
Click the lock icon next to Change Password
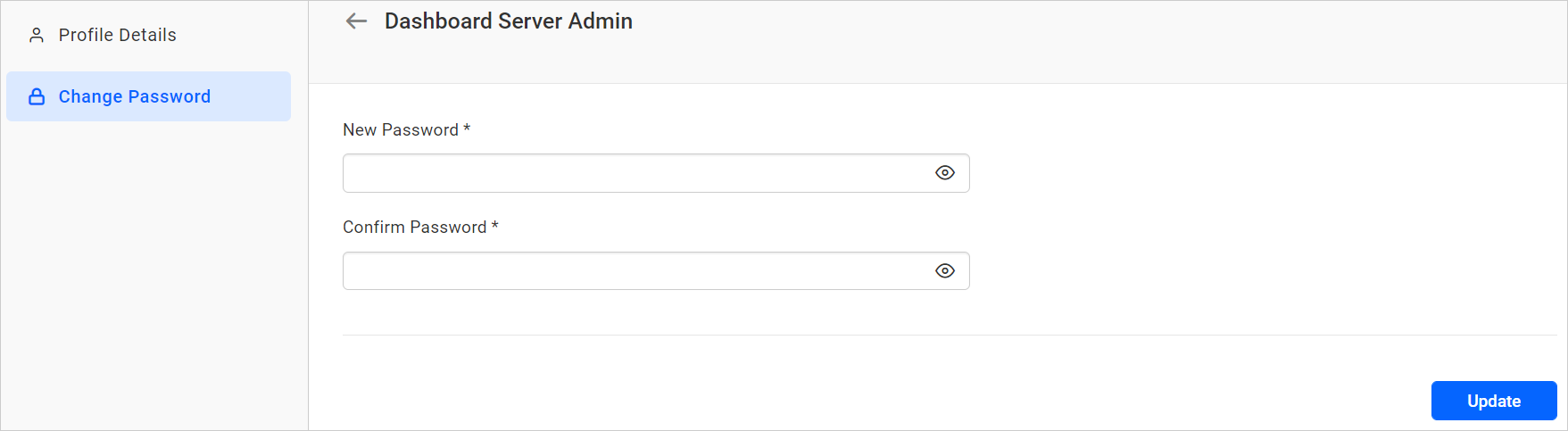click(x=37, y=96)
